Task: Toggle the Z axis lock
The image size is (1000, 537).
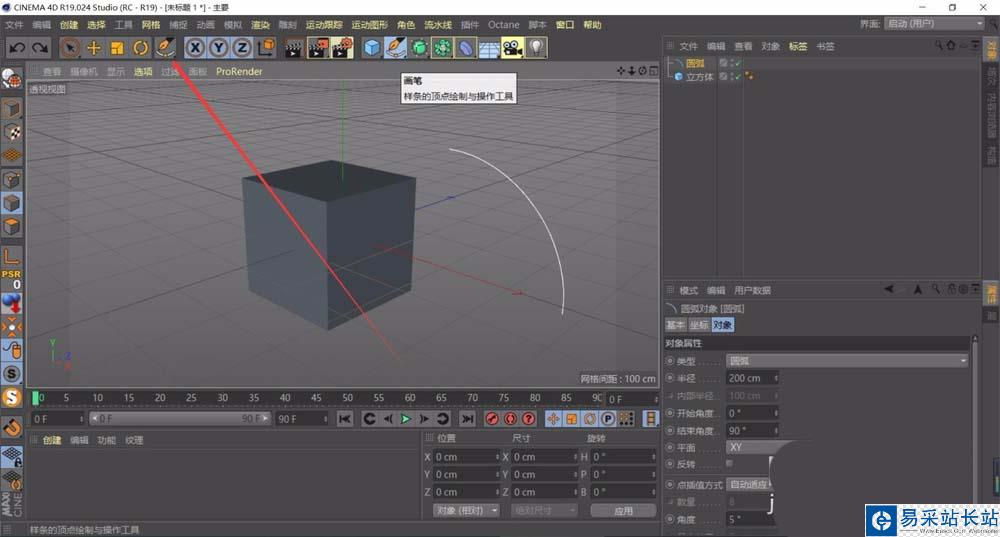Action: [x=241, y=47]
